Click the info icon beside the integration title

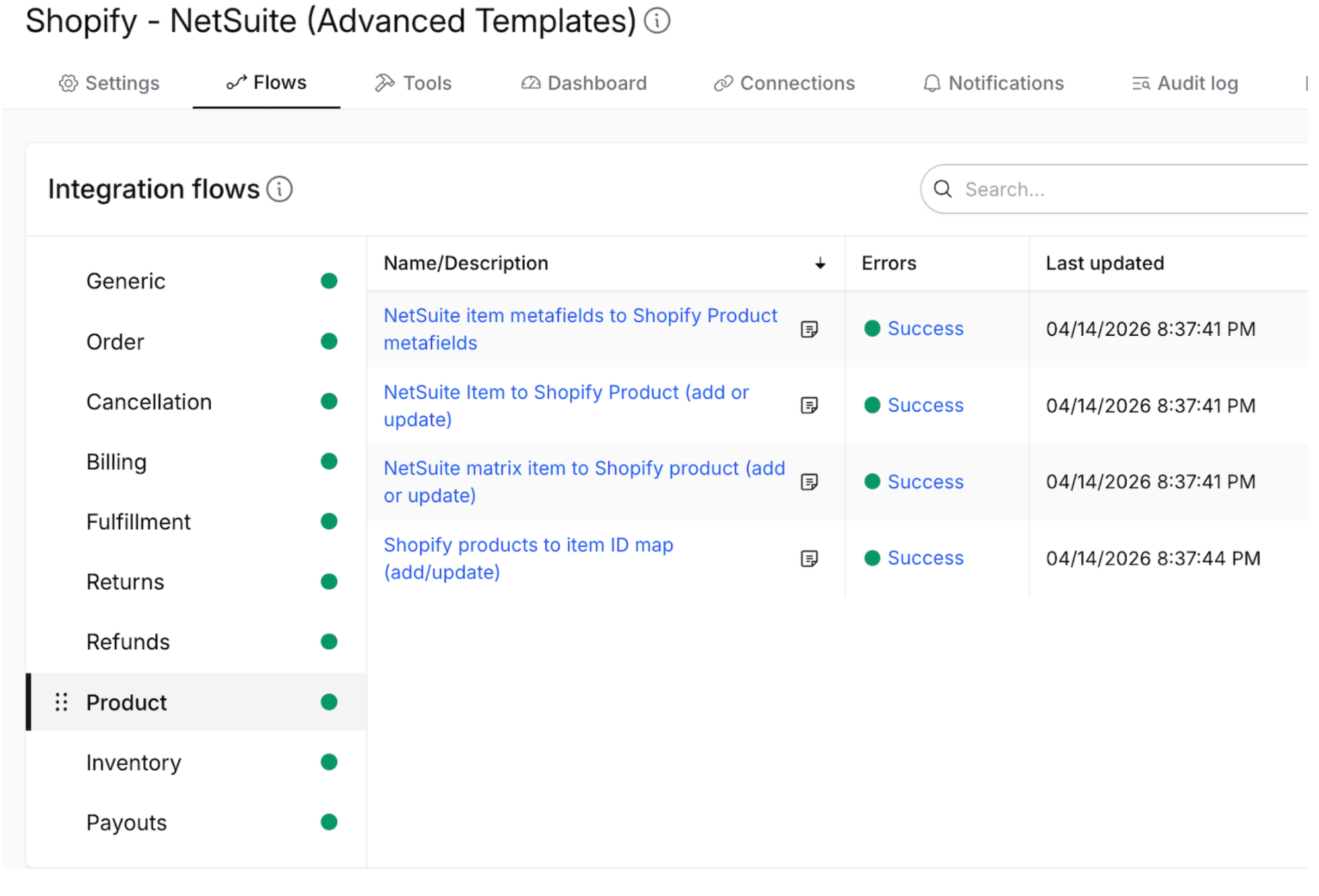(657, 20)
